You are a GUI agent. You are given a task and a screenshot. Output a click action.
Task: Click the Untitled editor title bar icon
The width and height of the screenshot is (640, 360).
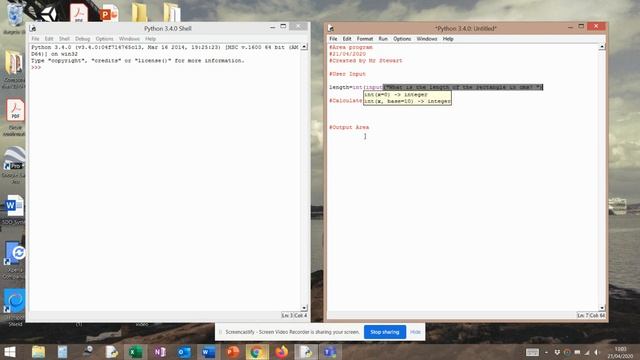click(x=331, y=28)
